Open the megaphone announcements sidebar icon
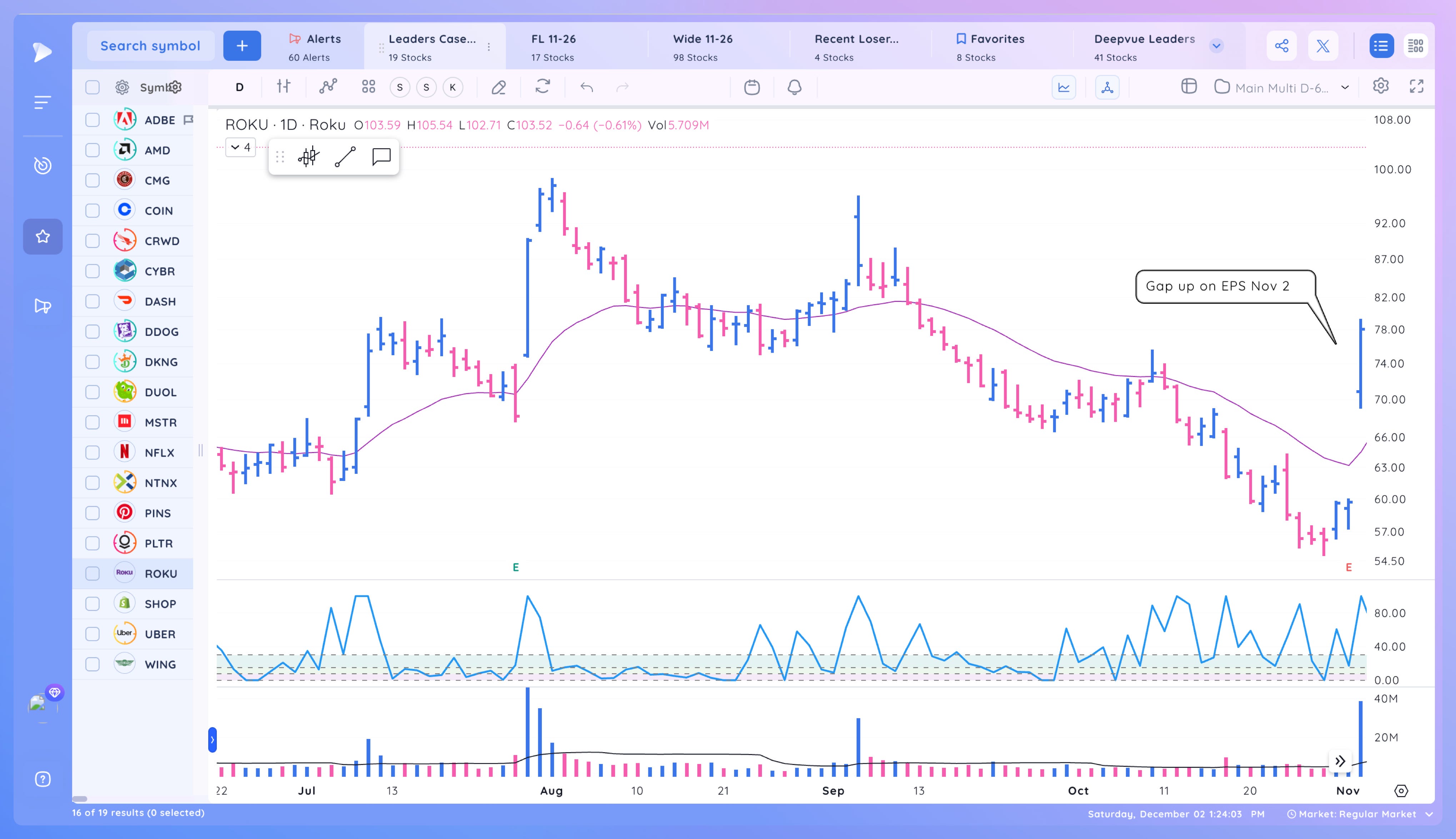The width and height of the screenshot is (1456, 839). click(43, 306)
